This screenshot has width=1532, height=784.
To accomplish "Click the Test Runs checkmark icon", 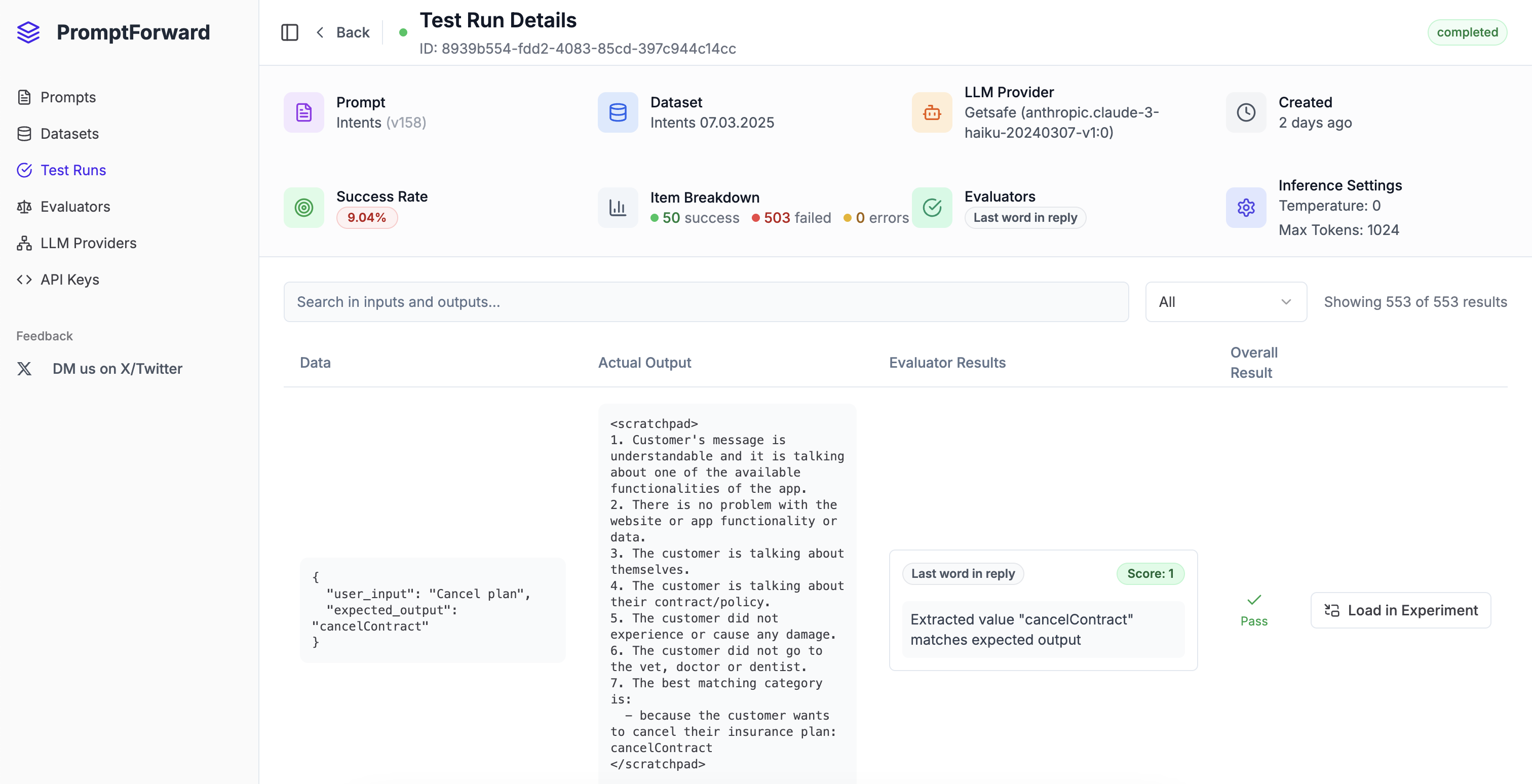I will [x=24, y=170].
